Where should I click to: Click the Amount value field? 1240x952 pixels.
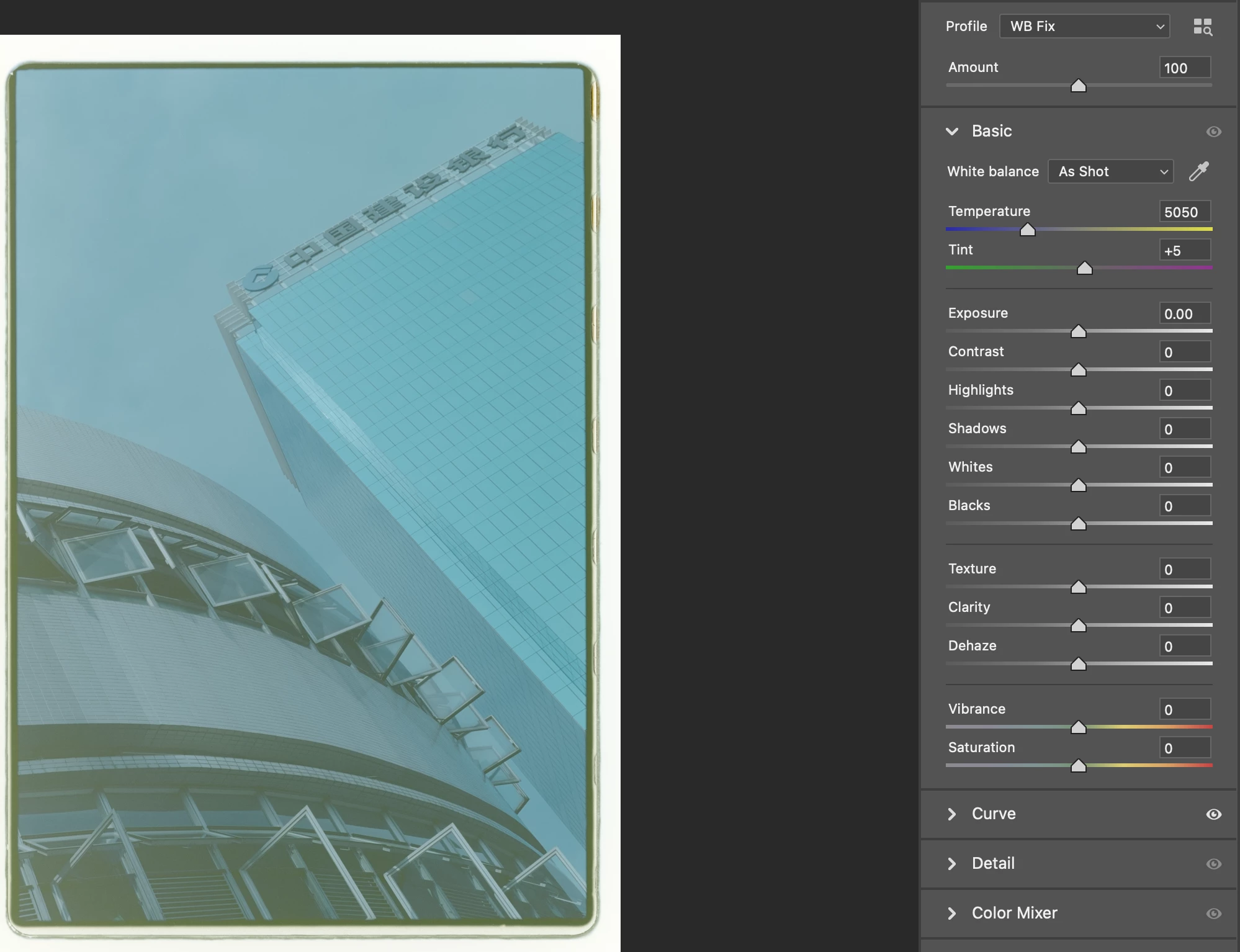(x=1184, y=68)
